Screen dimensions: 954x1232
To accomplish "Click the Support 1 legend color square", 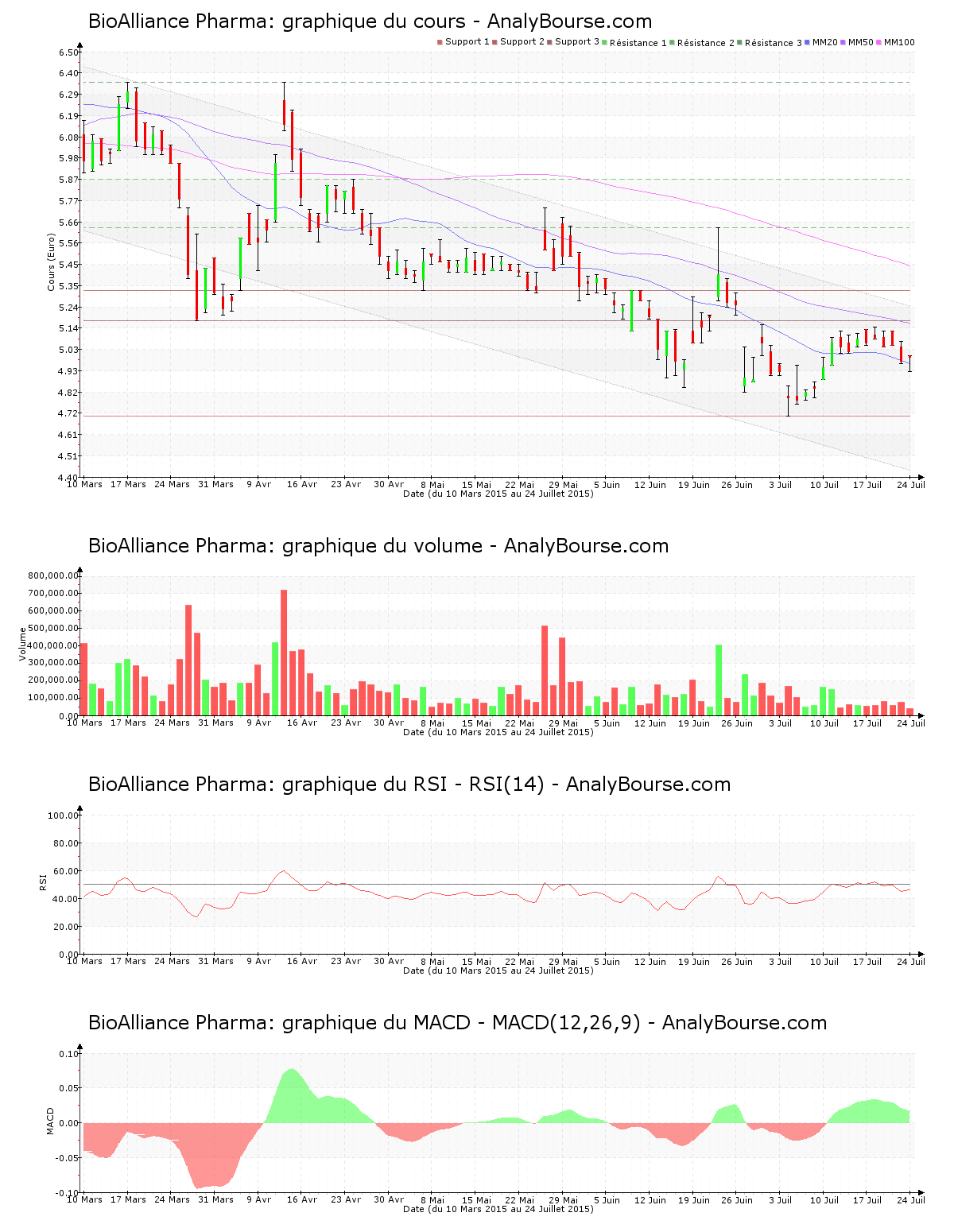I will [x=440, y=42].
